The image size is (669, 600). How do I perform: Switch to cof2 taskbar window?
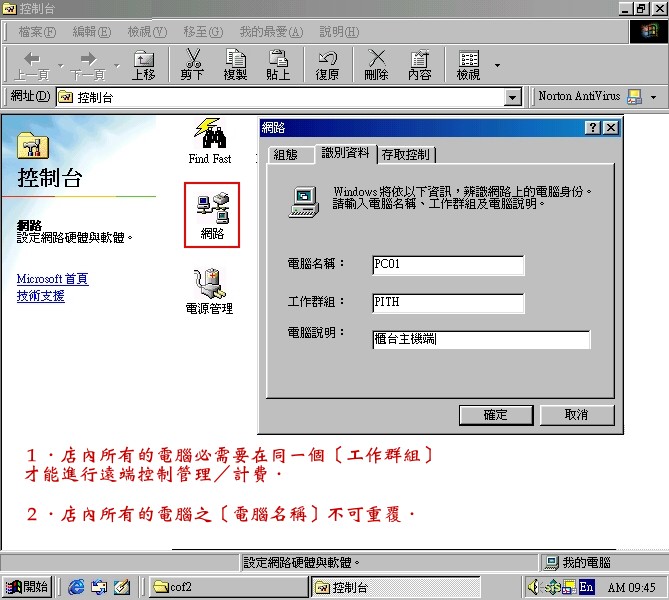229,587
